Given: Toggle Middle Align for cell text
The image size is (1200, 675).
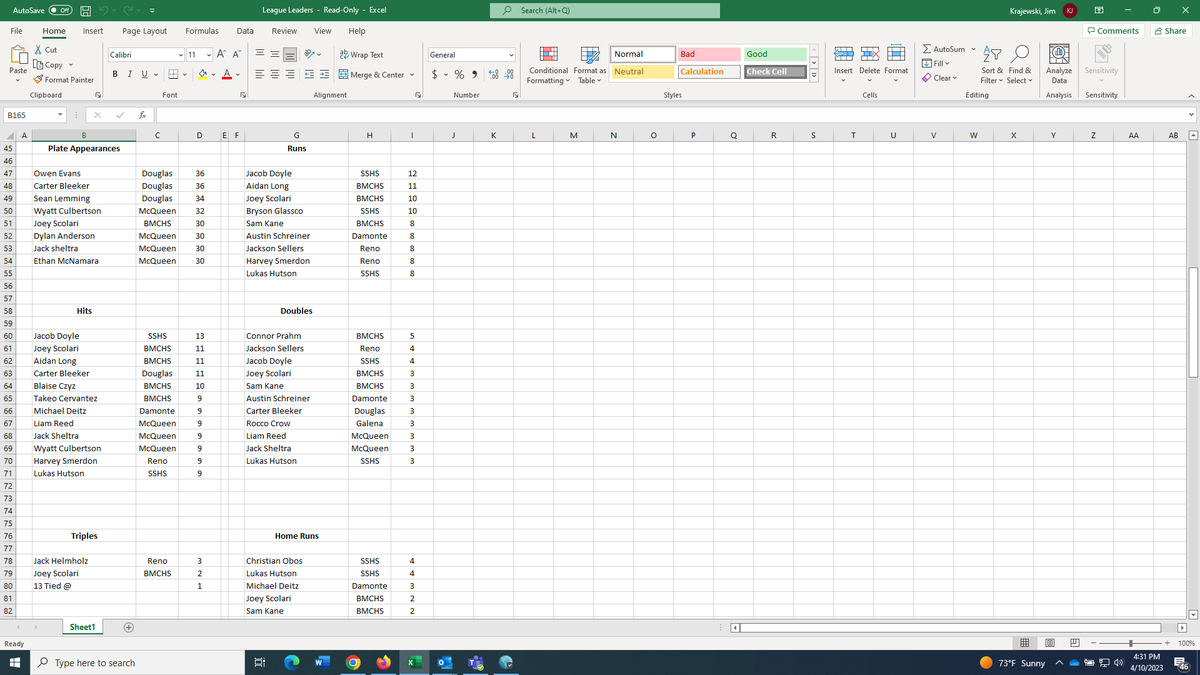Looking at the screenshot, I should pyautogui.click(x=277, y=55).
